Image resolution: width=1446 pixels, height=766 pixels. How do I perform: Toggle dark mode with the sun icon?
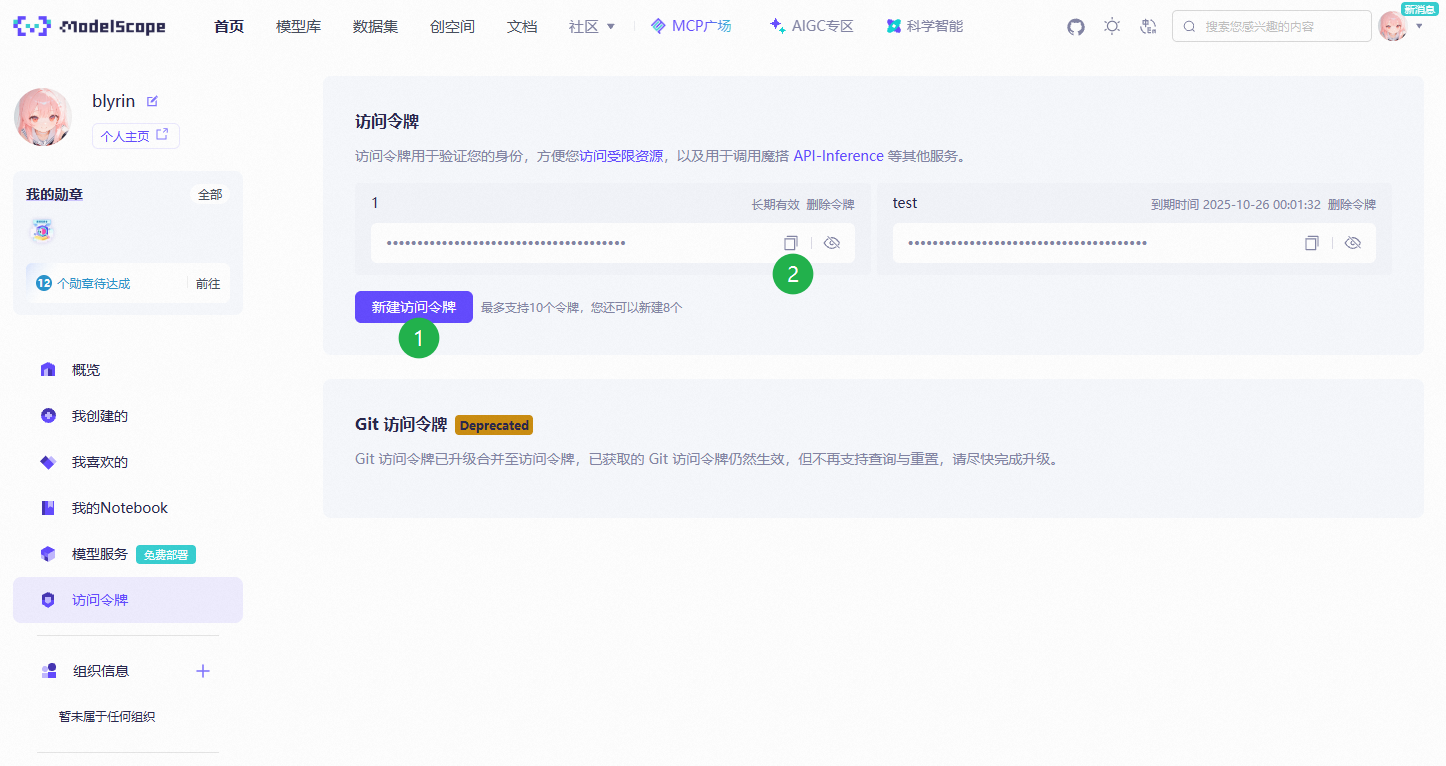(1111, 26)
